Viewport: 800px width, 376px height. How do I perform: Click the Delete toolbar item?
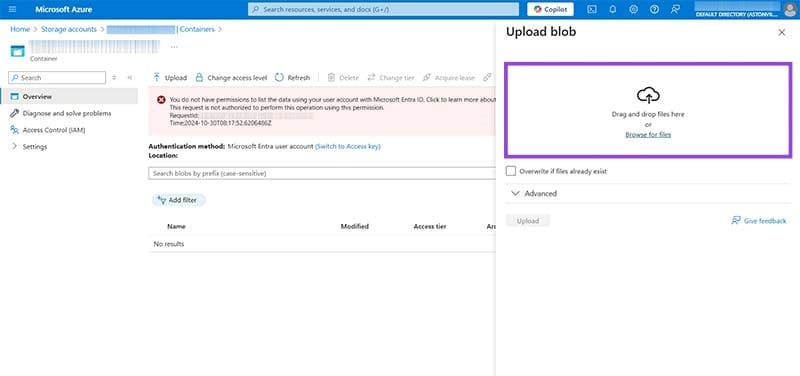[x=343, y=78]
